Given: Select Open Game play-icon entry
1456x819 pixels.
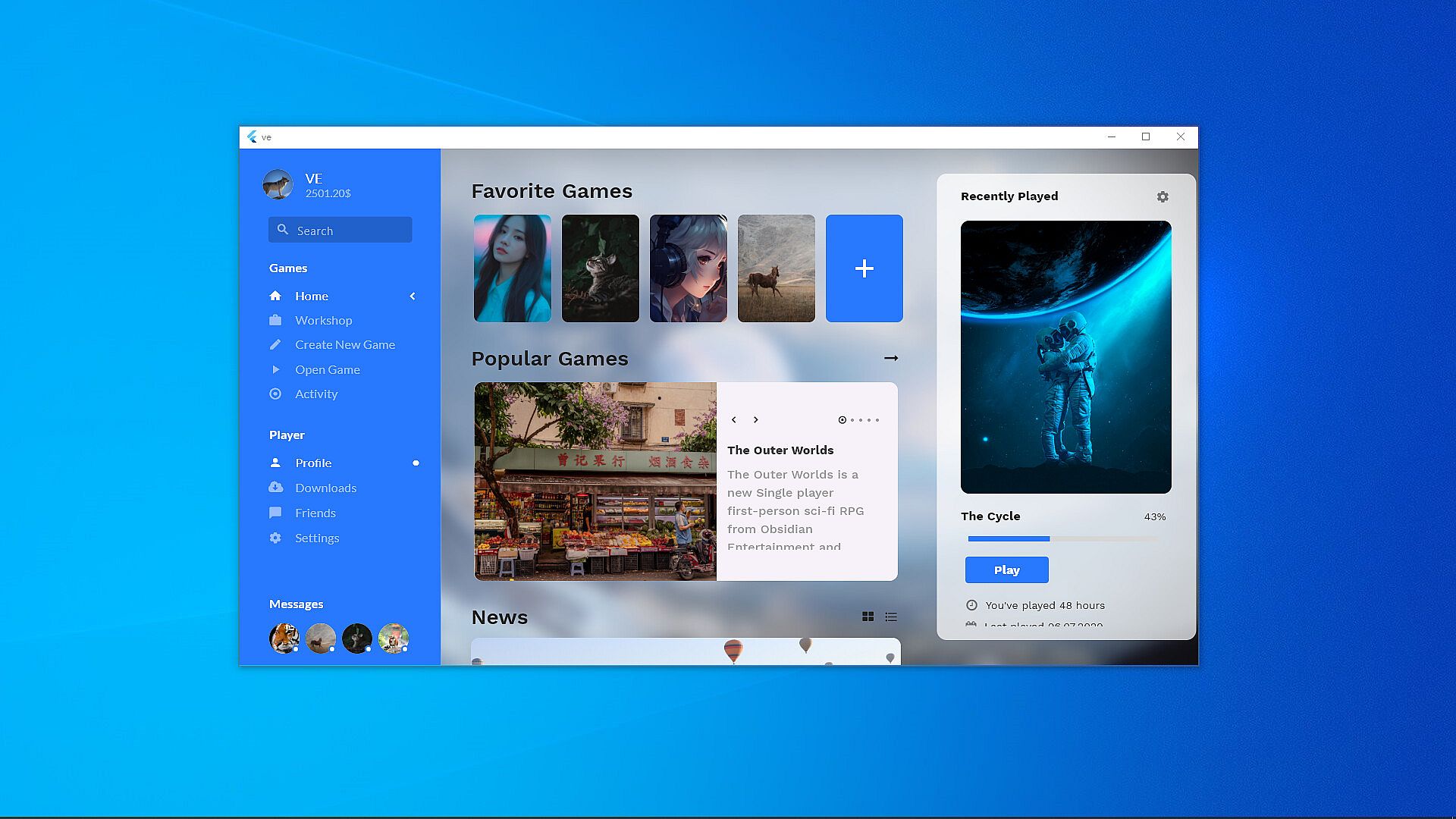Looking at the screenshot, I should point(327,370).
